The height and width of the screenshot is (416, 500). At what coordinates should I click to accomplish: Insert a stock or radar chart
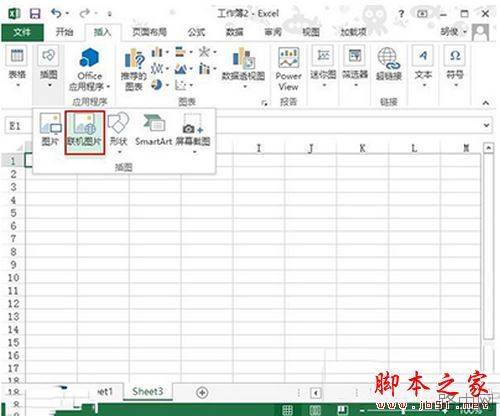click(207, 52)
